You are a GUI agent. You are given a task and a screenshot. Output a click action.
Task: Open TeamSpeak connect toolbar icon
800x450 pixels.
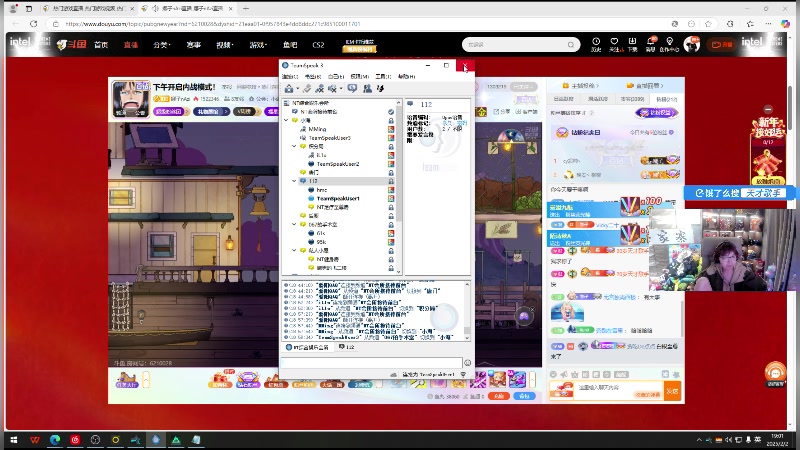(x=289, y=88)
